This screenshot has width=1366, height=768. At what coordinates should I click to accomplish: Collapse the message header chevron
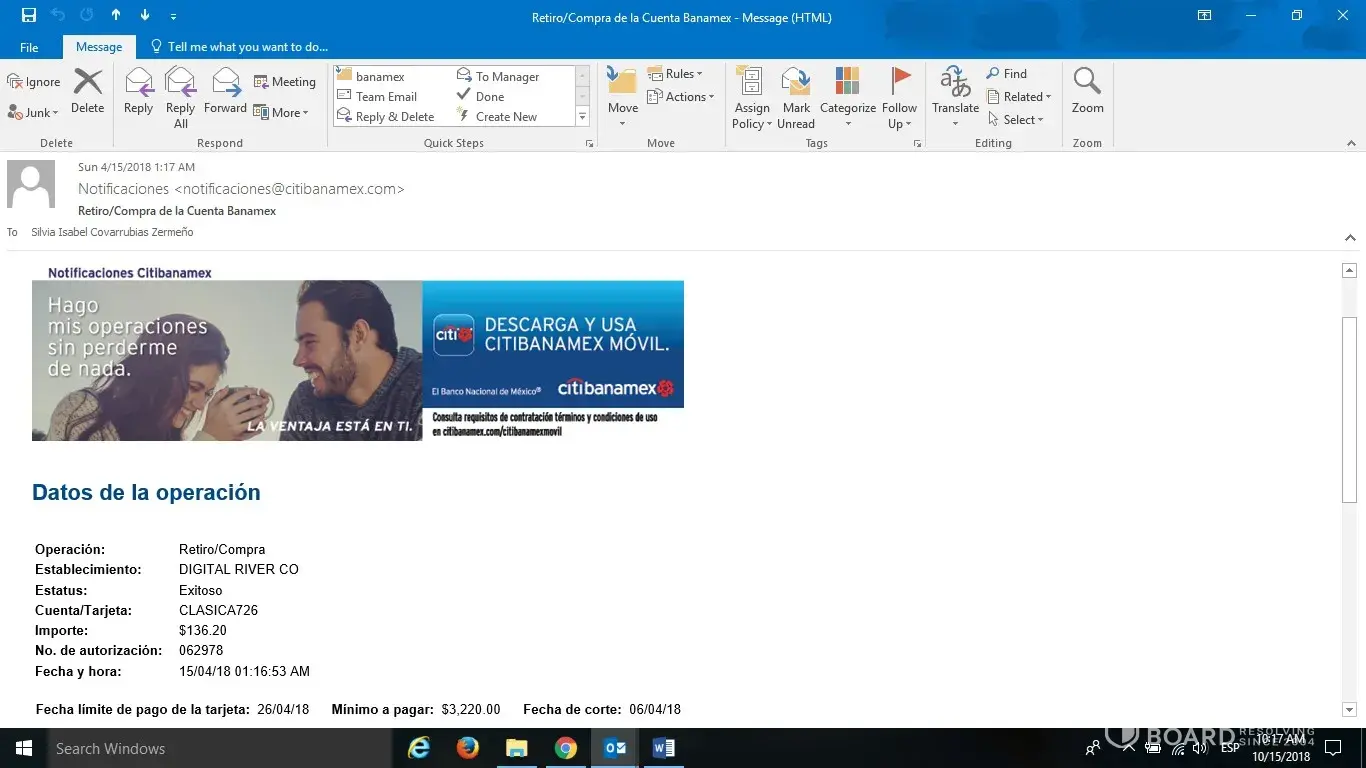[1350, 238]
